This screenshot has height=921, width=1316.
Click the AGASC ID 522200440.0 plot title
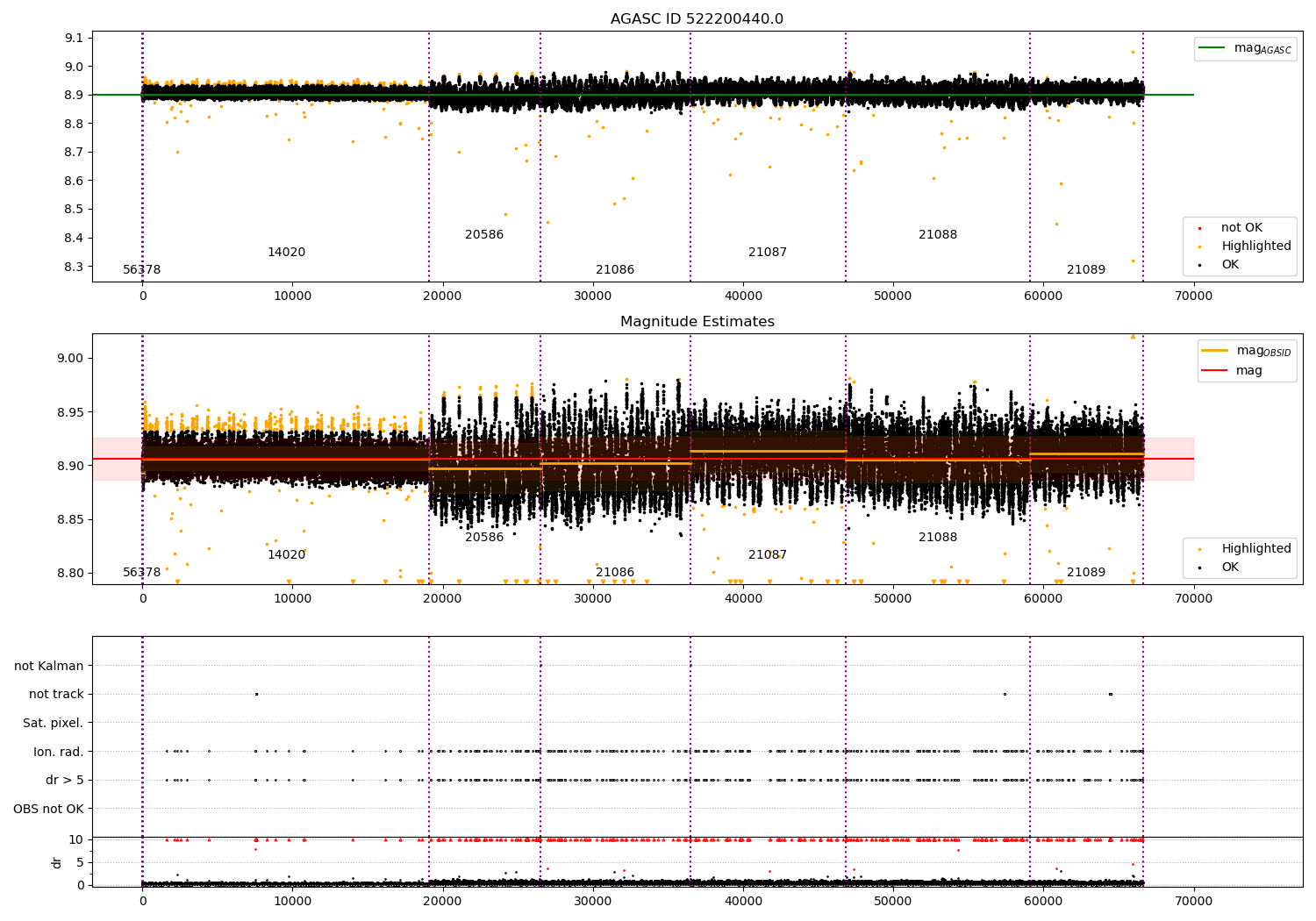tap(697, 19)
